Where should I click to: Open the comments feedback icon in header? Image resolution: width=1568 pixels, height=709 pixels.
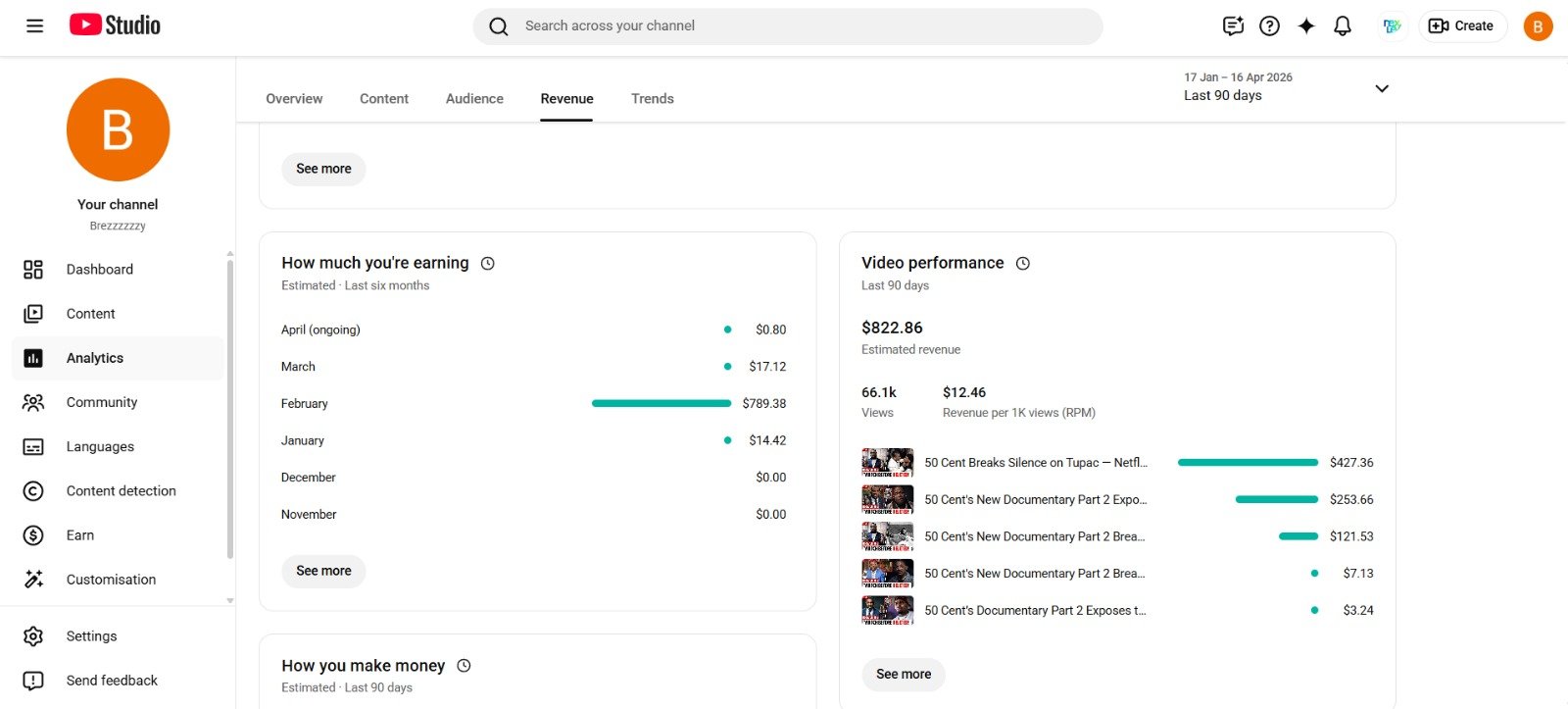click(1233, 26)
